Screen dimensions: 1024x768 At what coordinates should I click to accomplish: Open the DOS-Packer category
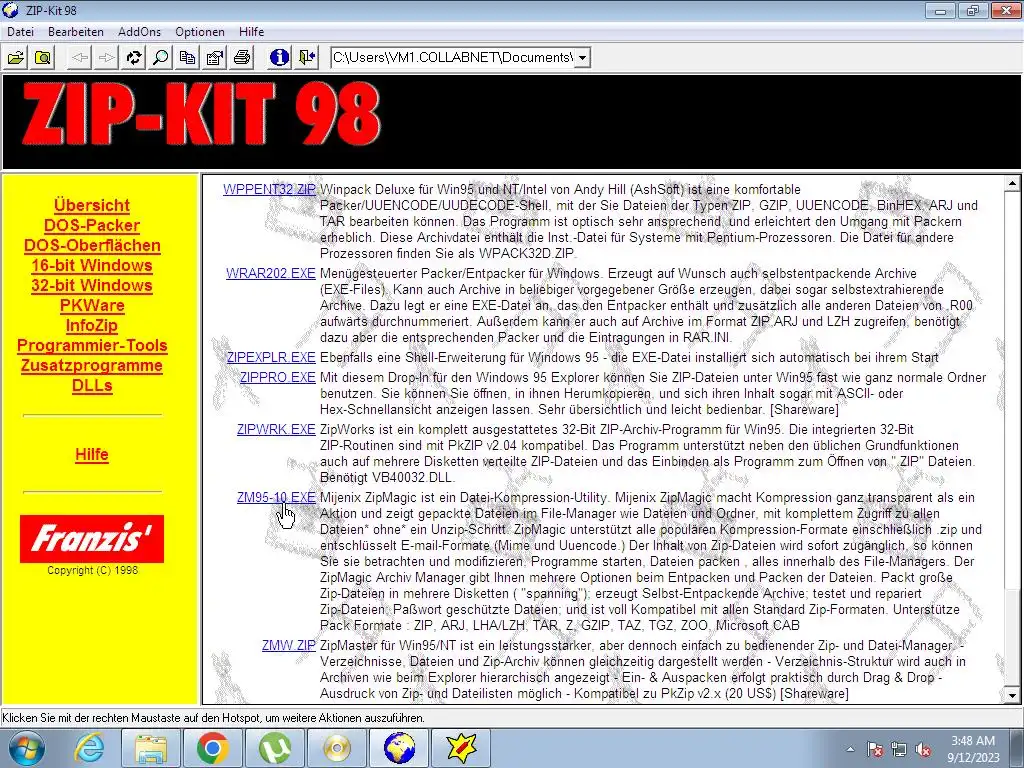tap(92, 225)
